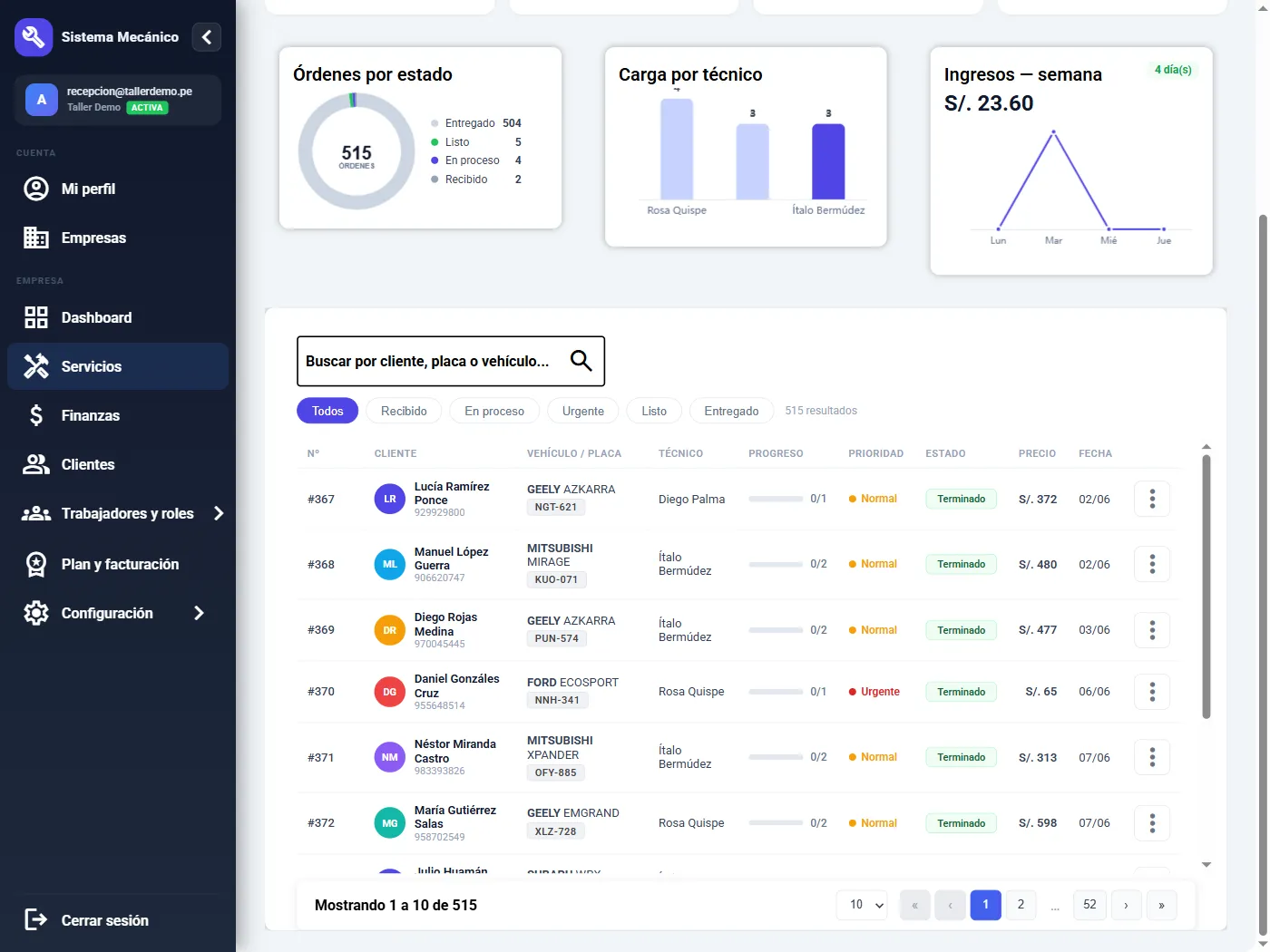Select Servicios in the sidebar
1270x952 pixels.
[118, 366]
